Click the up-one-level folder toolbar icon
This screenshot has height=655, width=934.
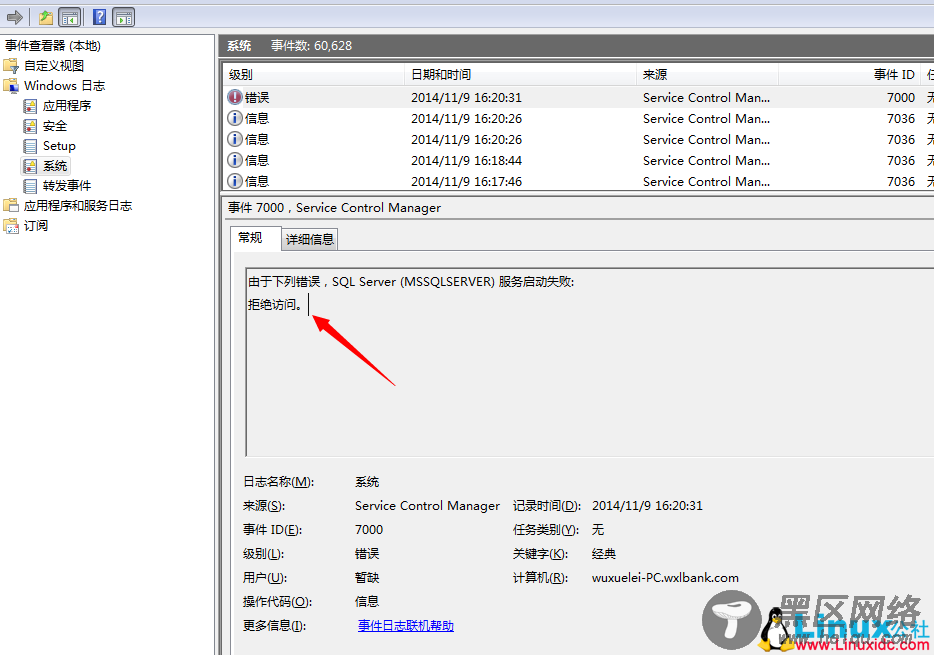(46, 17)
